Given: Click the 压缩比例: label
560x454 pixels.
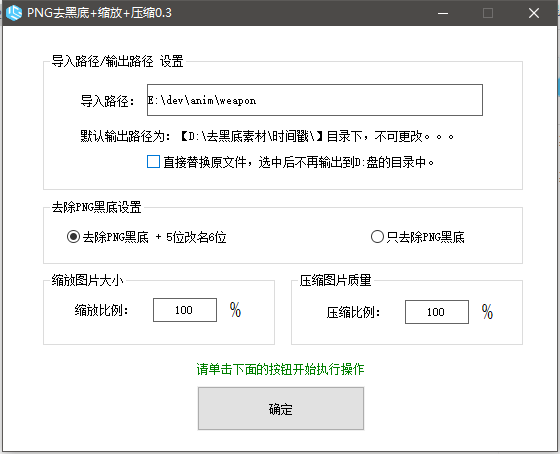Looking at the screenshot, I should (353, 312).
